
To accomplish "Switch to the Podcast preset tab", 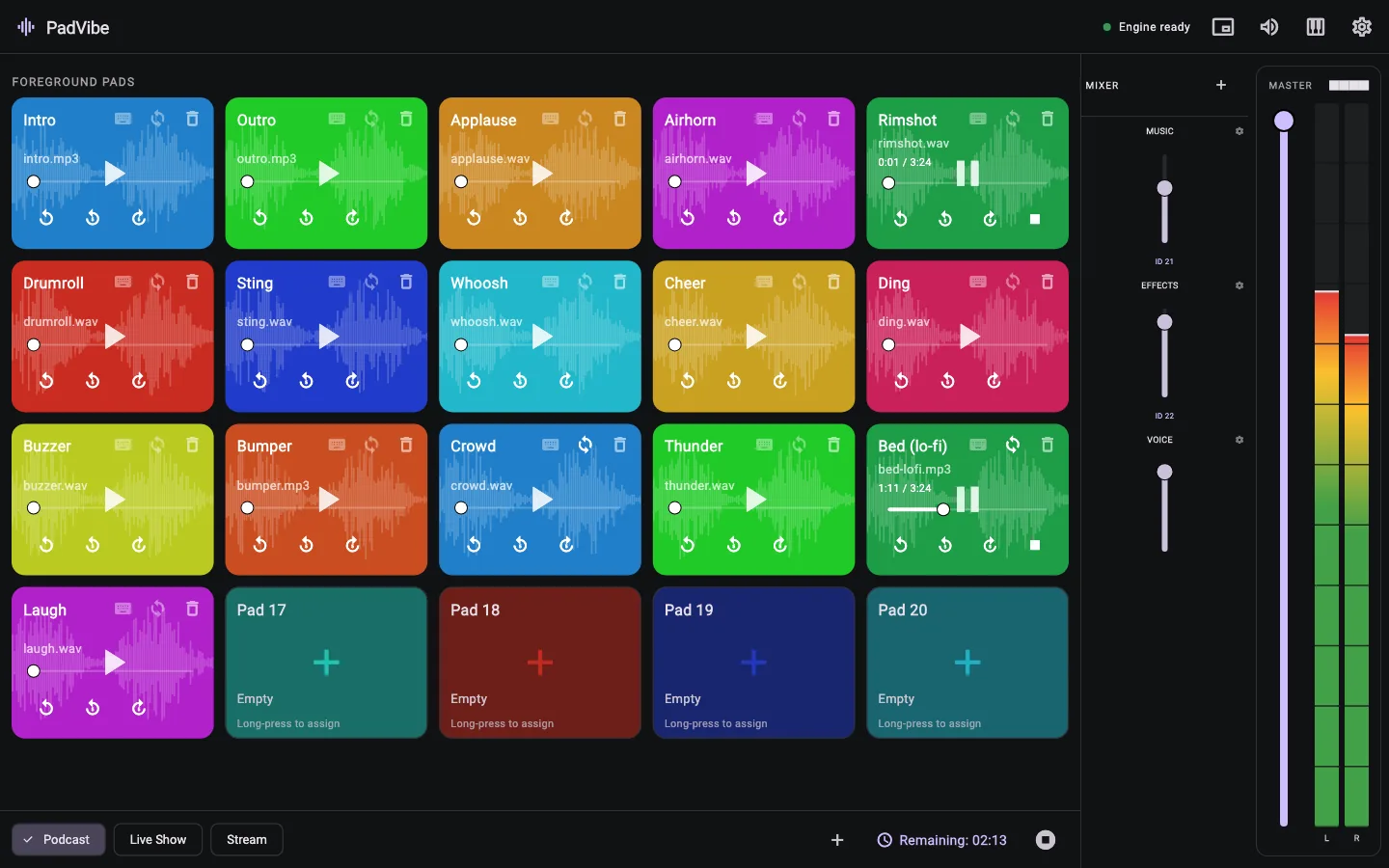I will pyautogui.click(x=59, y=840).
